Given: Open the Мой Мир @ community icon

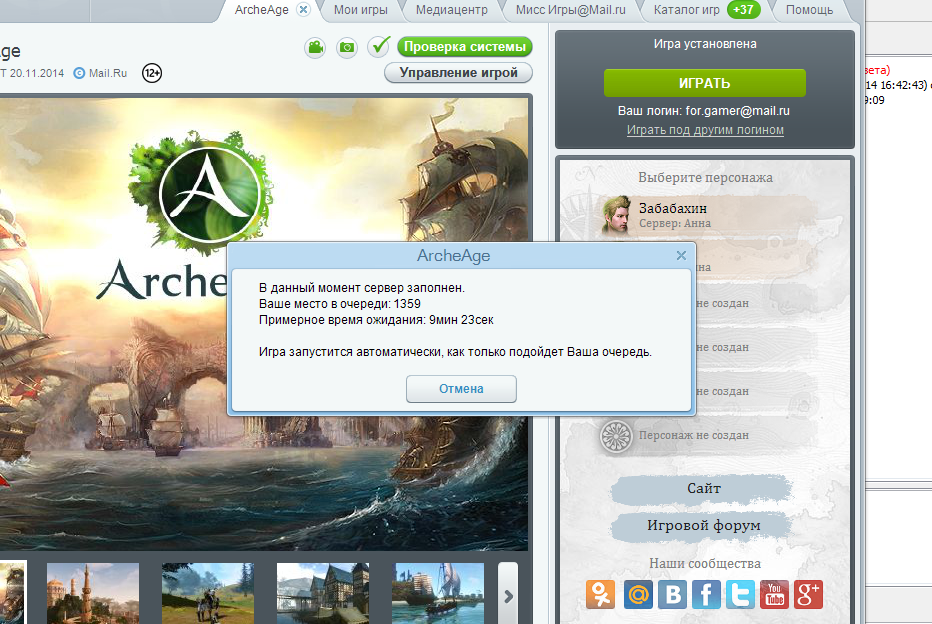Looking at the screenshot, I should point(638,594).
